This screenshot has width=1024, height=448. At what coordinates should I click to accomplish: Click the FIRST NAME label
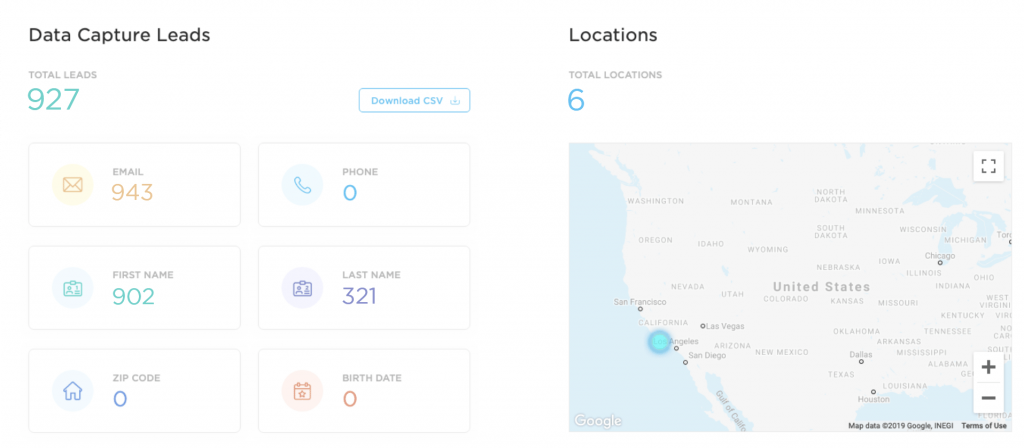click(143, 275)
